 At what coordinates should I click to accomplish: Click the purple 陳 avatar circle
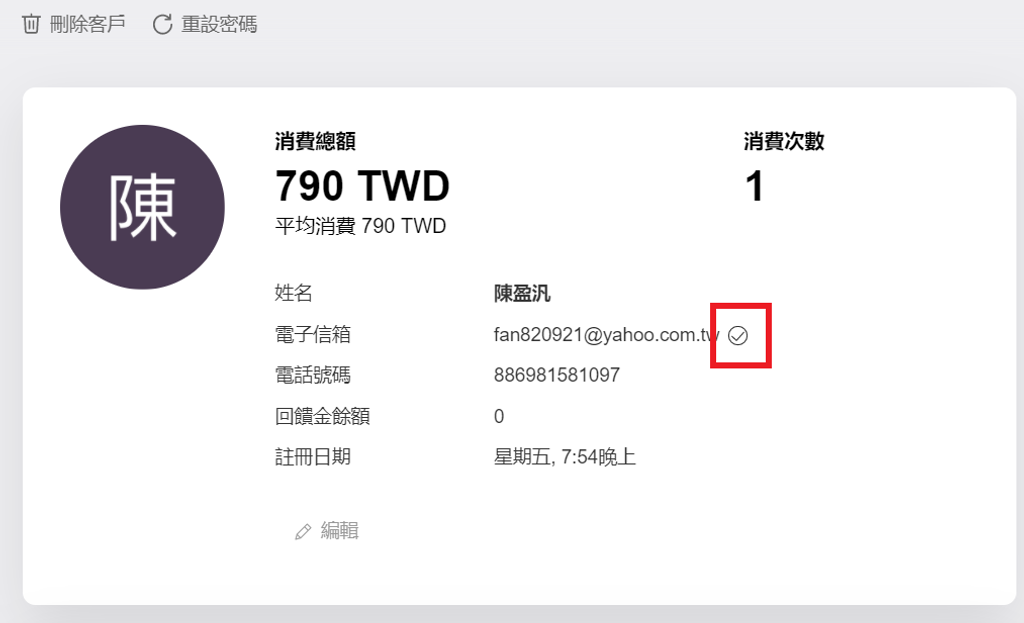click(x=142, y=207)
